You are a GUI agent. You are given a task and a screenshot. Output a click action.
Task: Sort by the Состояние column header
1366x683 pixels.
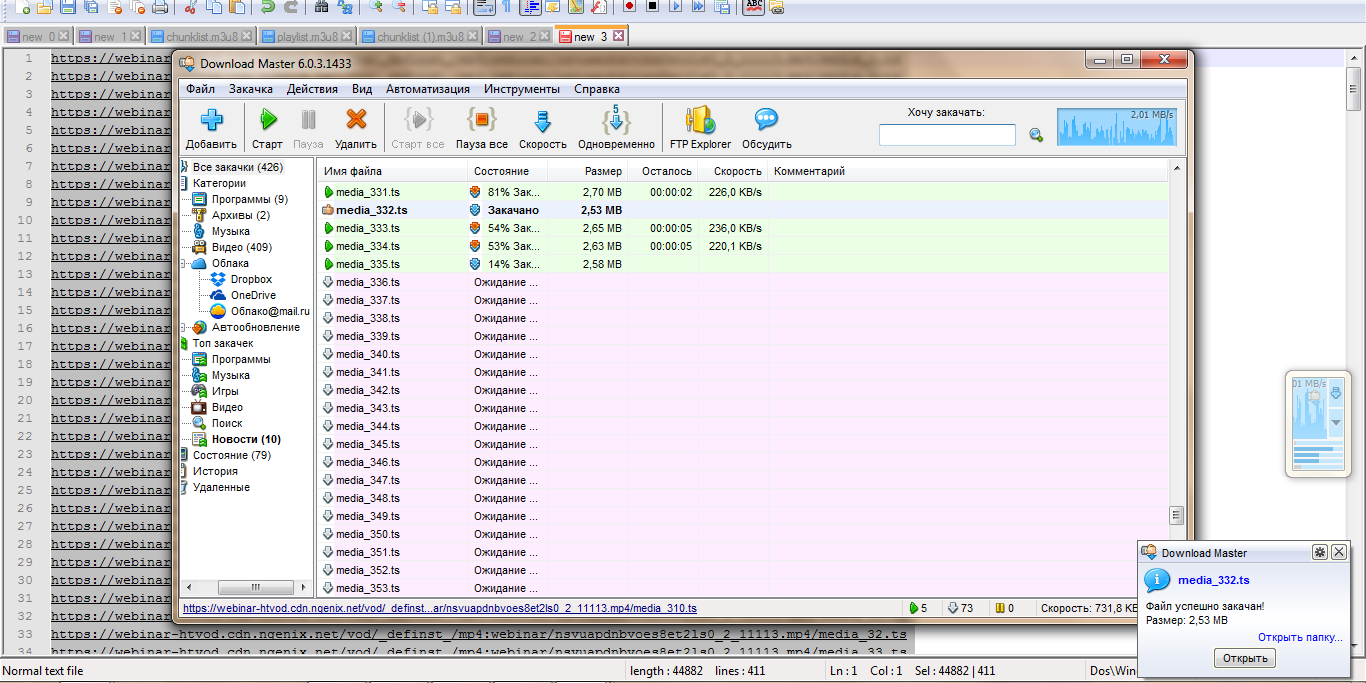point(506,171)
